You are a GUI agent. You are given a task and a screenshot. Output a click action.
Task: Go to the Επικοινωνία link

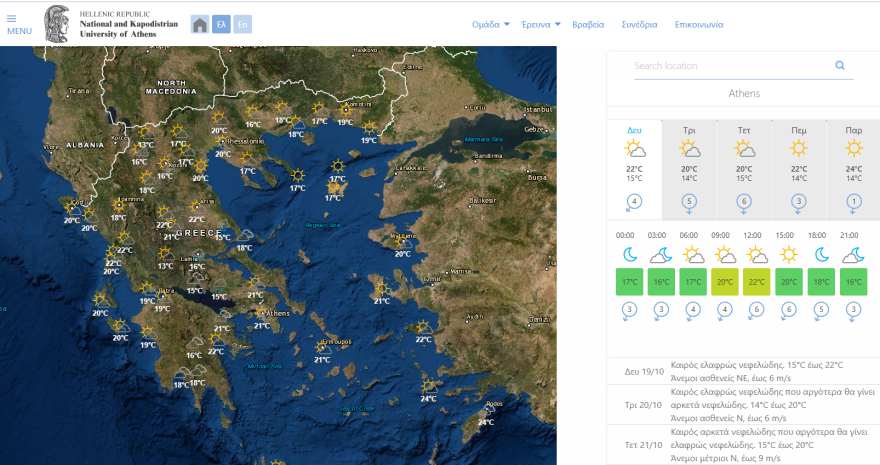click(699, 24)
